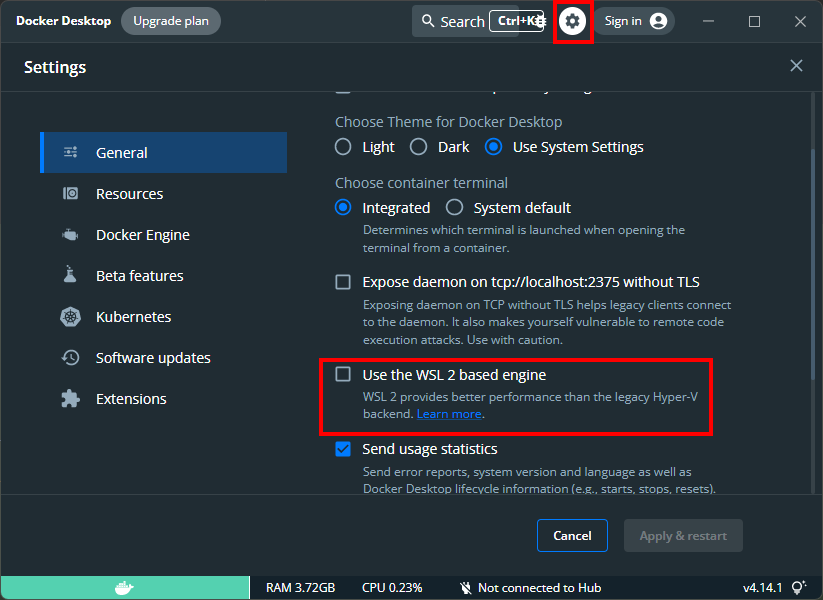
Task: Click the Sign in button
Action: click(x=634, y=21)
